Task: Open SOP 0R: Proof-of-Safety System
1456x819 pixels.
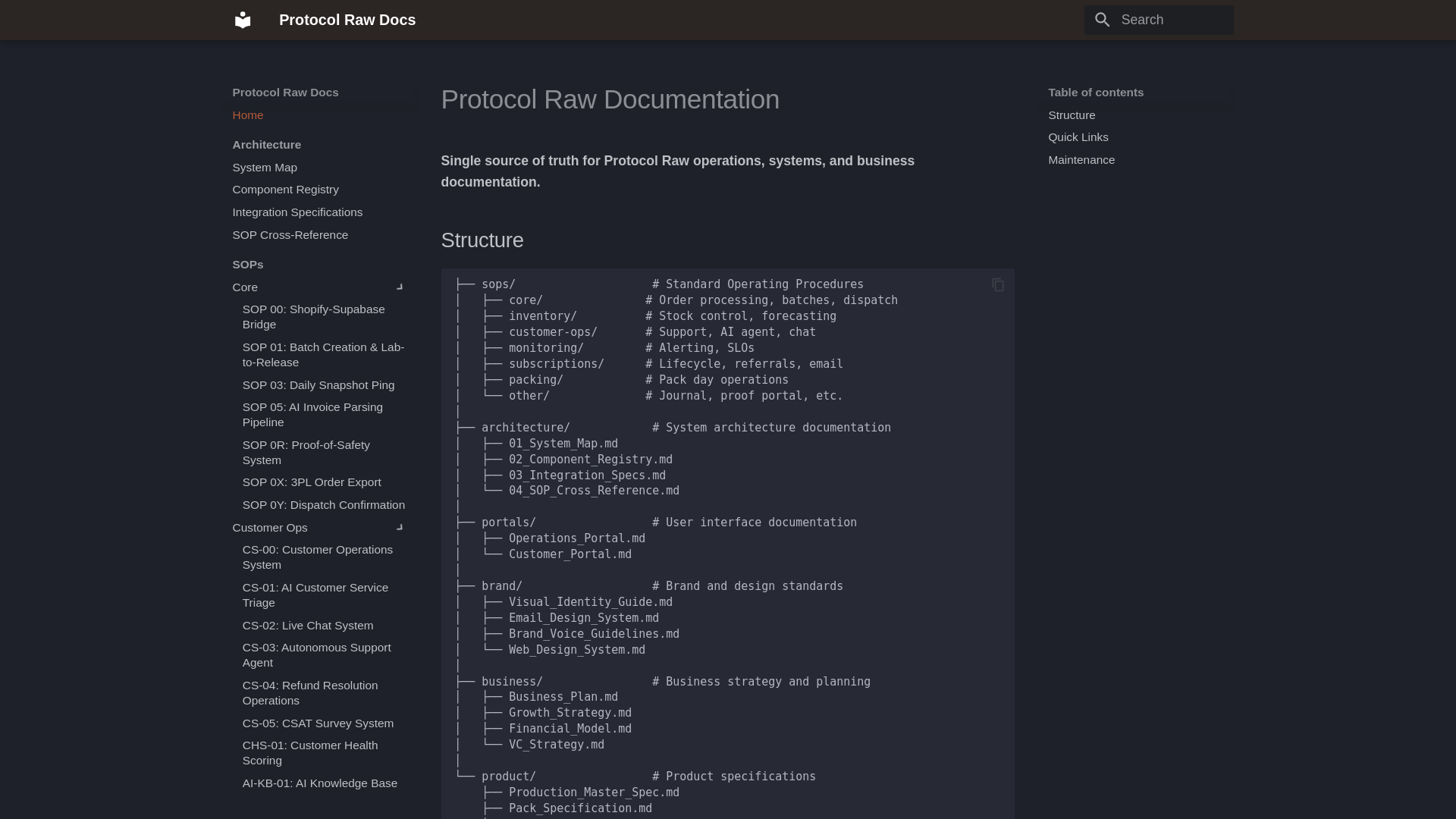Action: click(x=306, y=453)
